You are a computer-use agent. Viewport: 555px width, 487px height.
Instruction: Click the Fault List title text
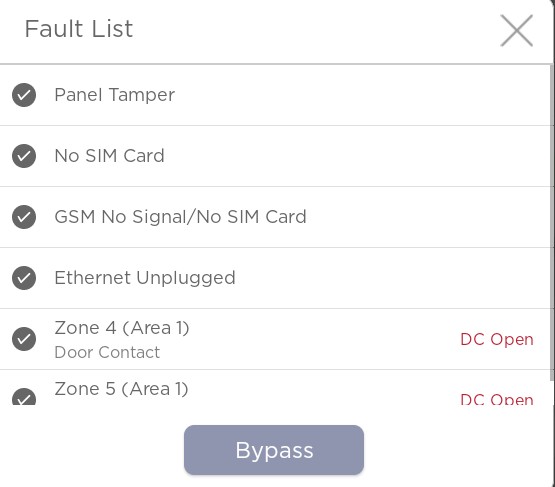pos(79,29)
